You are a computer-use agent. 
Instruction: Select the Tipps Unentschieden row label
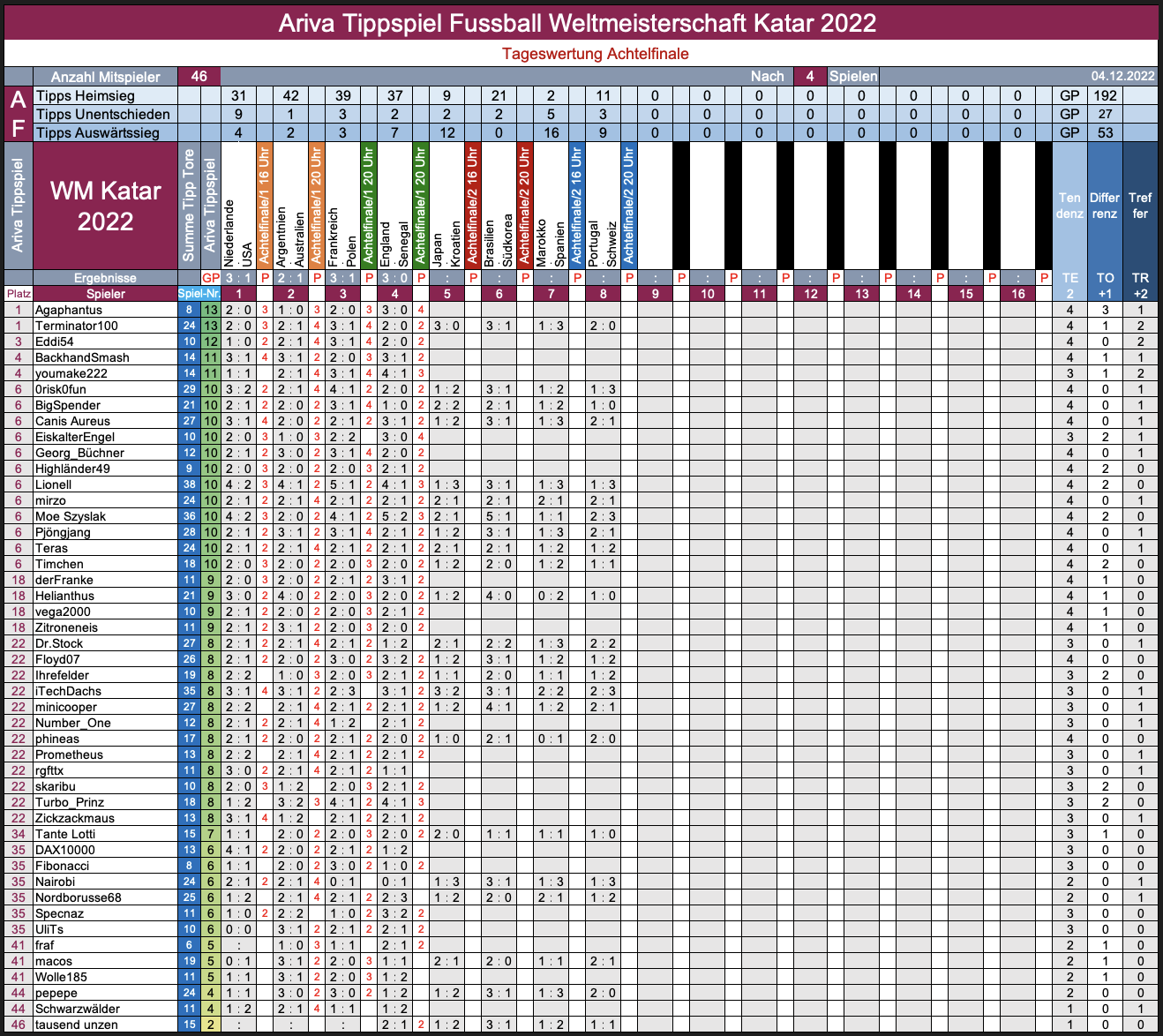pyautogui.click(x=102, y=114)
